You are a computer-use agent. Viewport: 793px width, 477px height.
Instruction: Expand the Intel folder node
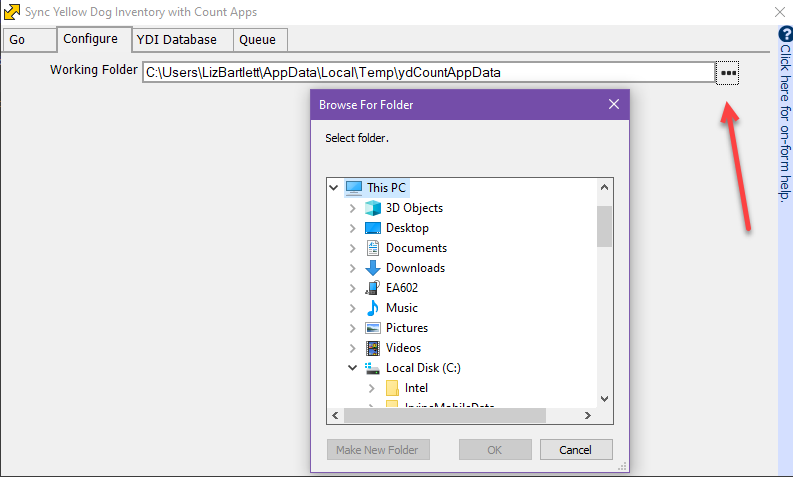(371, 388)
